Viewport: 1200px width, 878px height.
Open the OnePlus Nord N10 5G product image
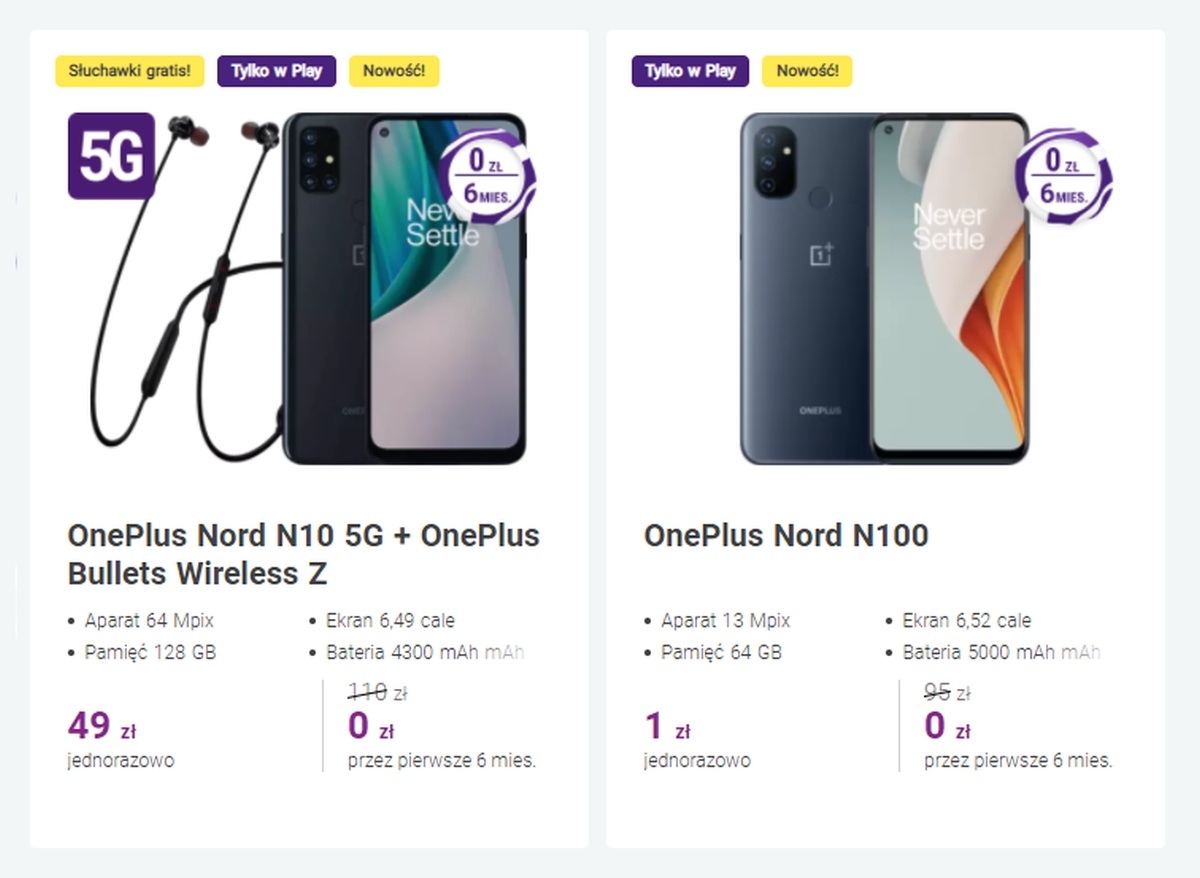(403, 289)
